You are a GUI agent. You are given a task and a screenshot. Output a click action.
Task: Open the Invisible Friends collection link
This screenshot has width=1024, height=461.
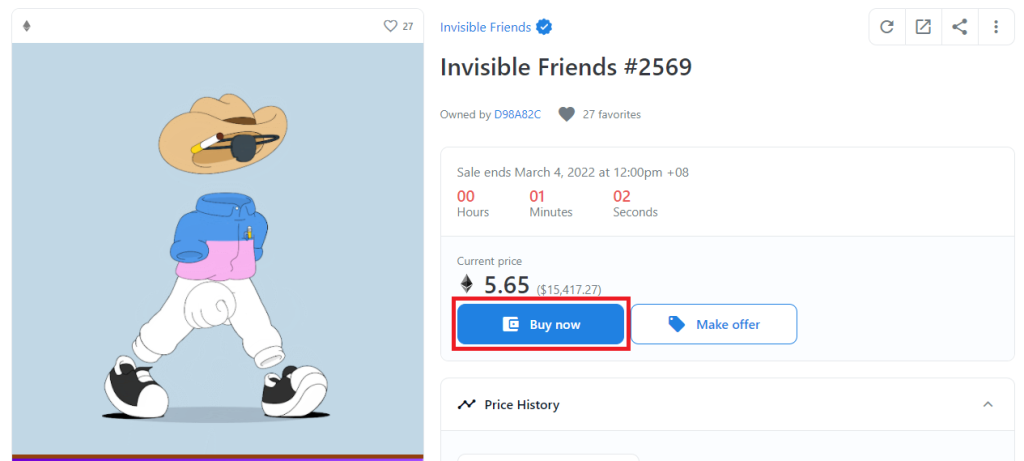tap(485, 27)
